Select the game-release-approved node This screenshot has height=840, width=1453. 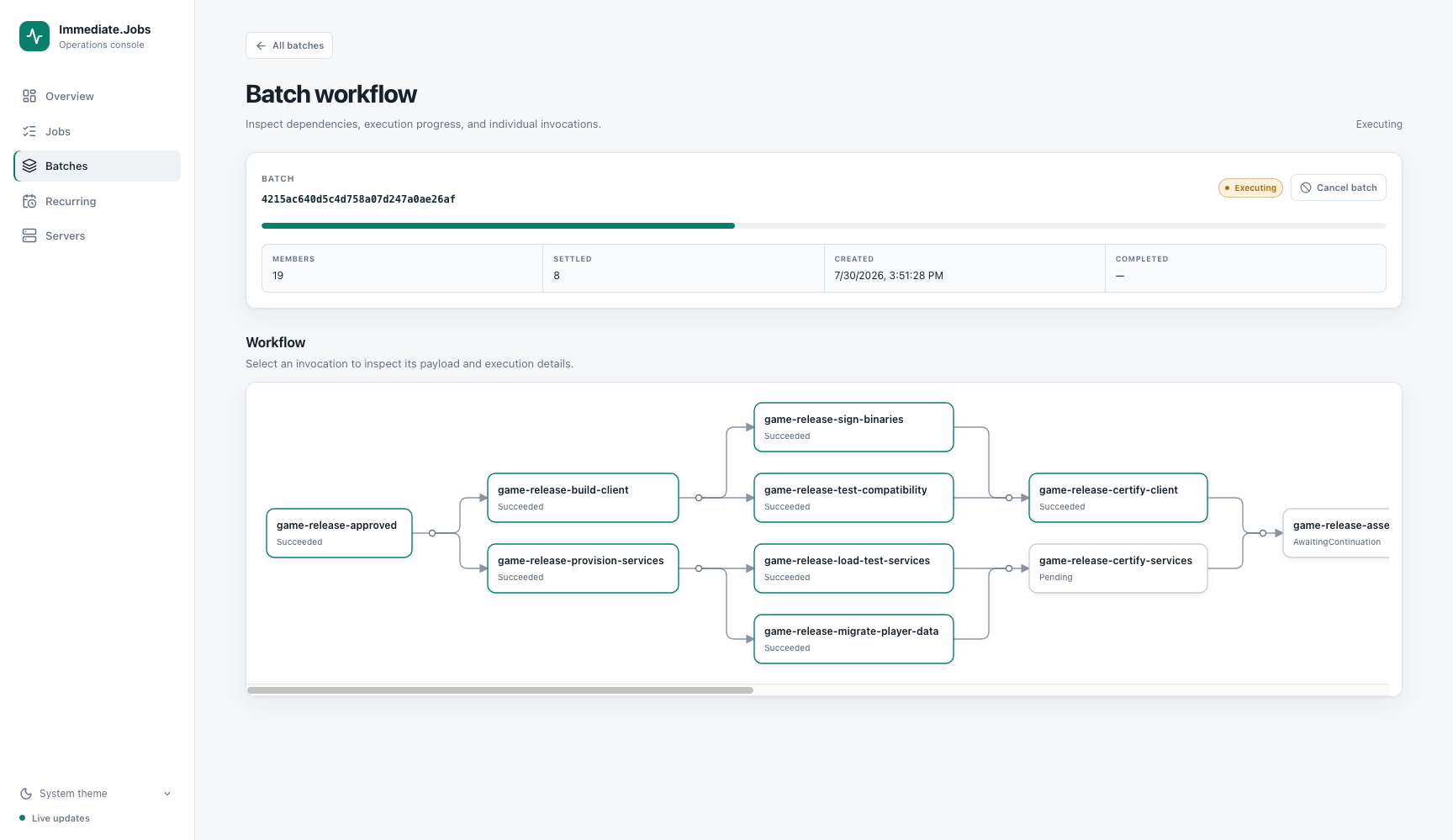tap(340, 533)
